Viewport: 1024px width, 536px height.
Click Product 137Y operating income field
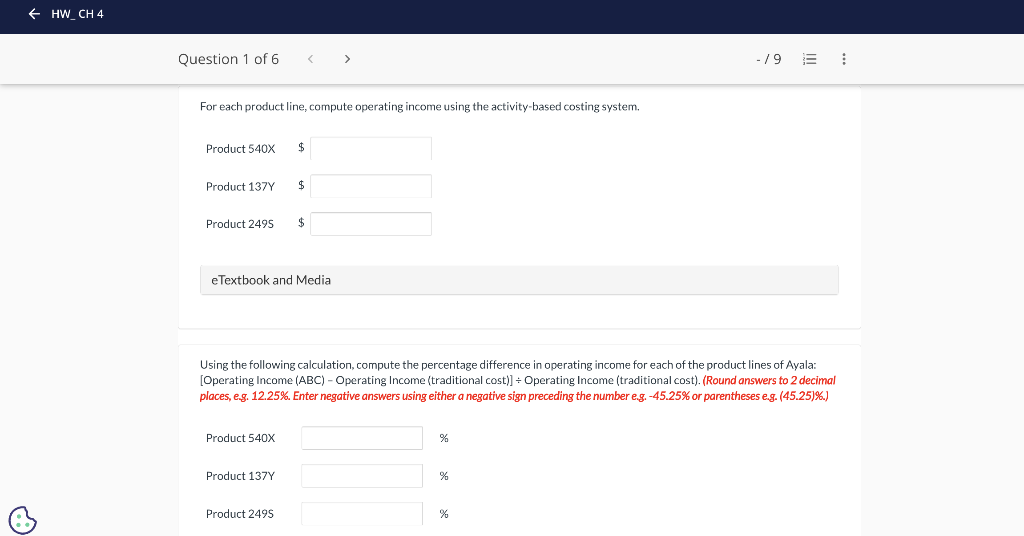(x=371, y=186)
